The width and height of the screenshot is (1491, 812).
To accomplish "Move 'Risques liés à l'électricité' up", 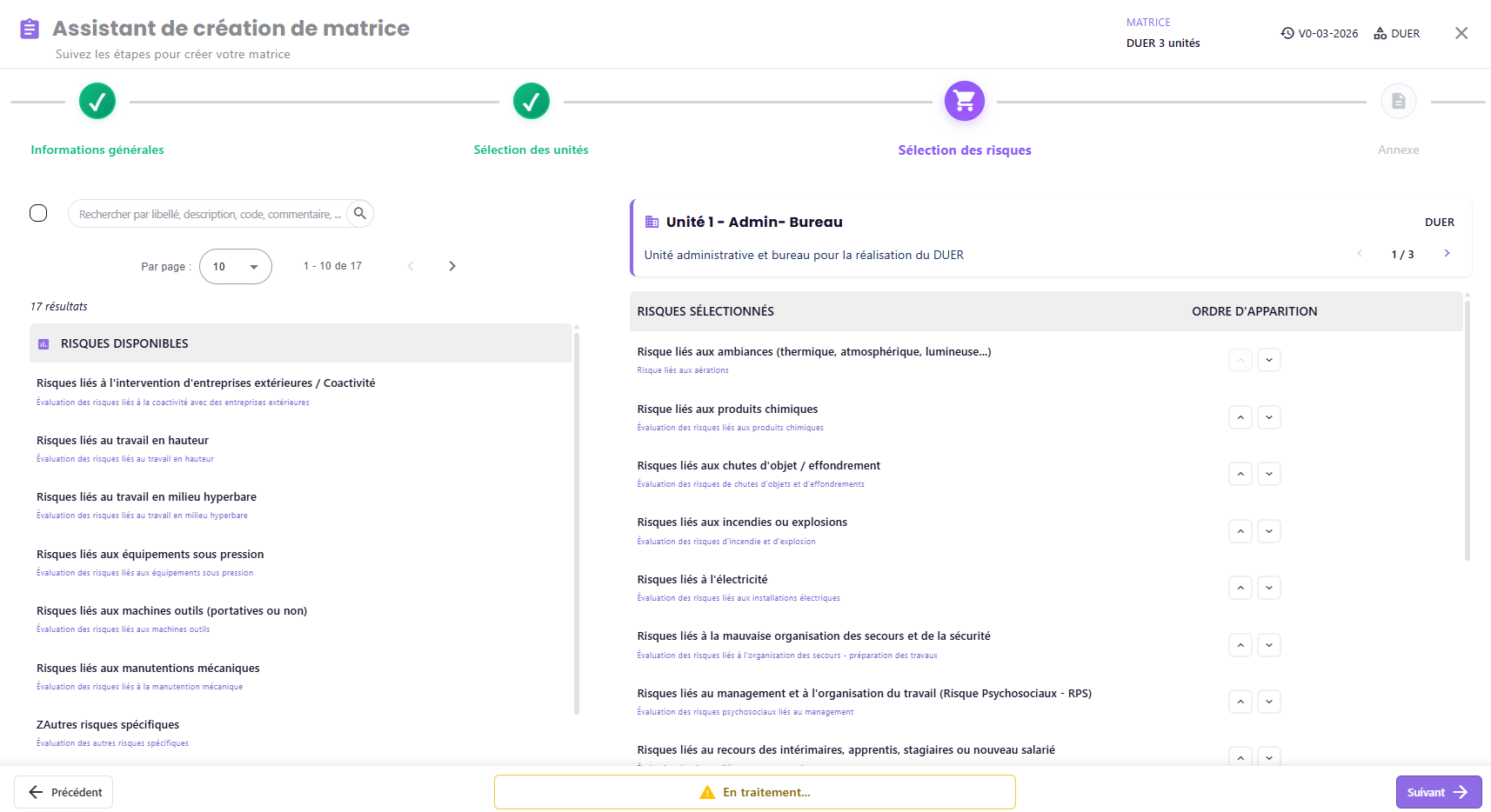I will [1240, 588].
